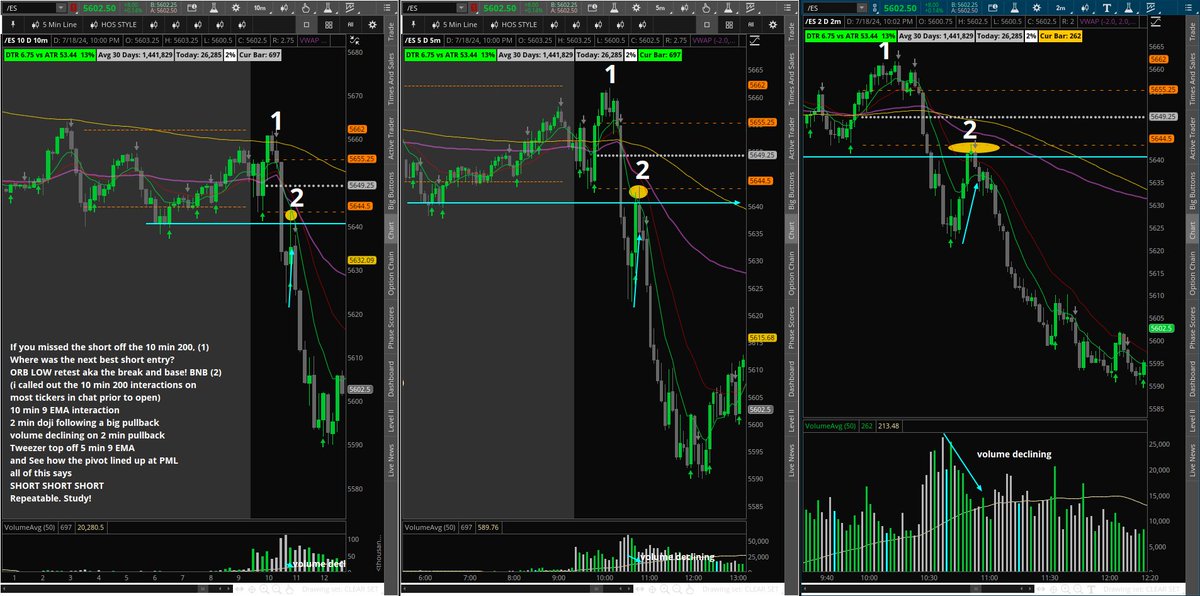The width and height of the screenshot is (1200, 596).
Task: Toggle price axis scale icon in right chart
Action: pyautogui.click(x=1154, y=21)
